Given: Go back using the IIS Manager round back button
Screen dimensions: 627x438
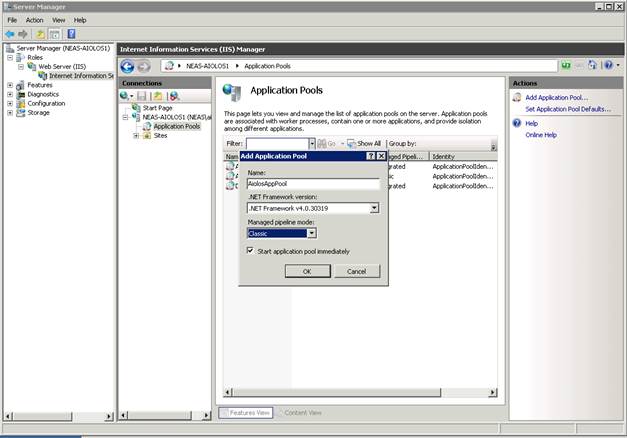Looking at the screenshot, I should [x=127, y=66].
